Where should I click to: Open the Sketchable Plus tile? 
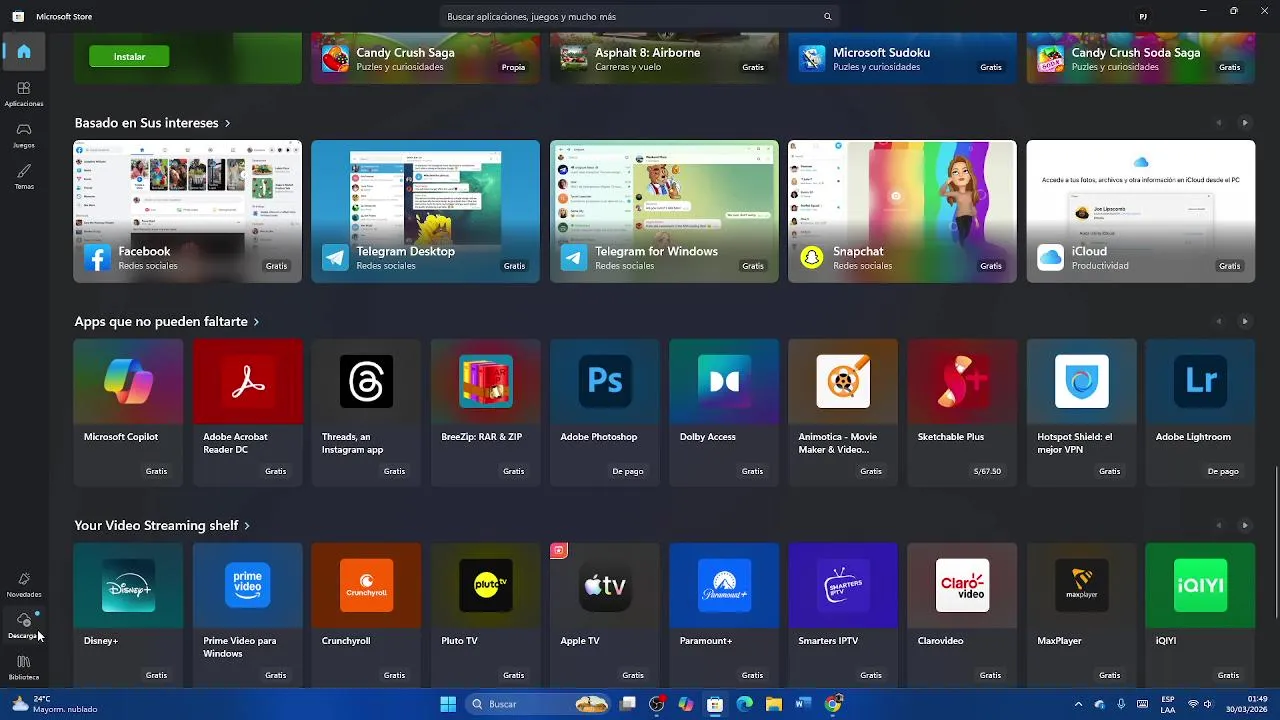962,412
